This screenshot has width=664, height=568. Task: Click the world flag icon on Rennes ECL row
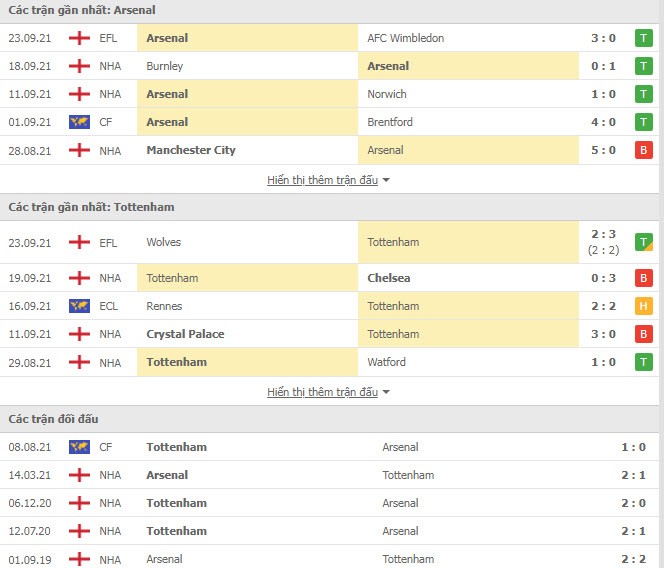(x=79, y=306)
